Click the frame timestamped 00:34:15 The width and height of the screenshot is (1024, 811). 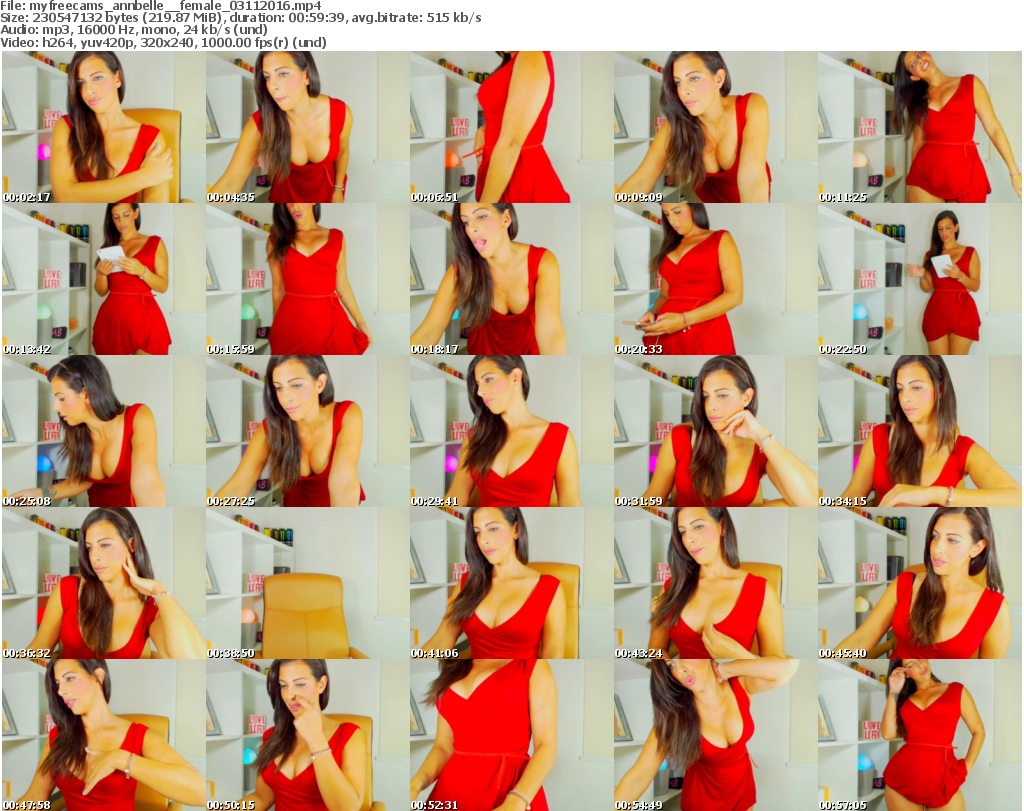pos(918,431)
